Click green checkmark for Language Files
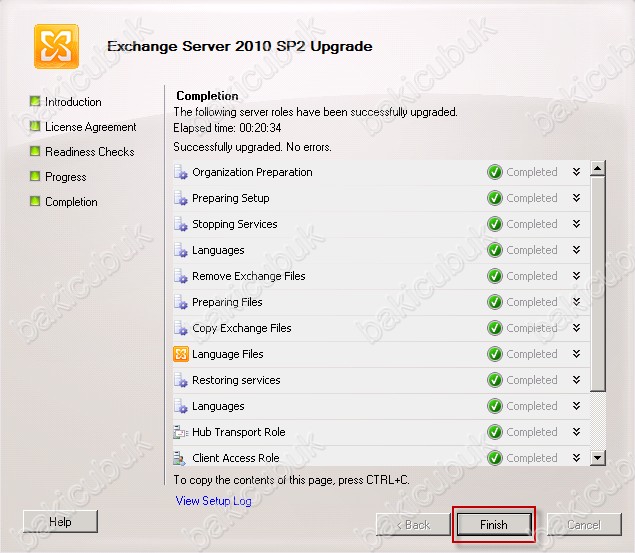Image resolution: width=635 pixels, height=553 pixels. (494, 354)
